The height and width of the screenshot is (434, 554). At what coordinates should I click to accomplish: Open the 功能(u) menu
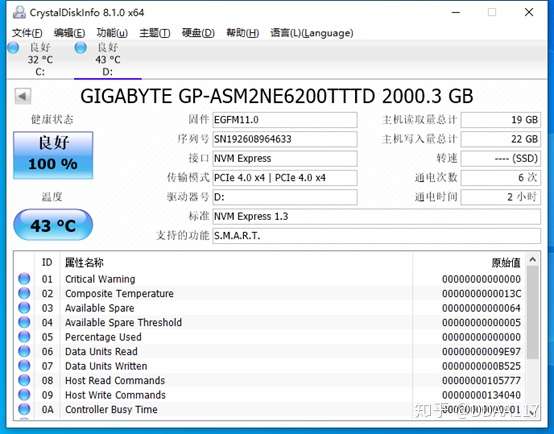pyautogui.click(x=112, y=33)
